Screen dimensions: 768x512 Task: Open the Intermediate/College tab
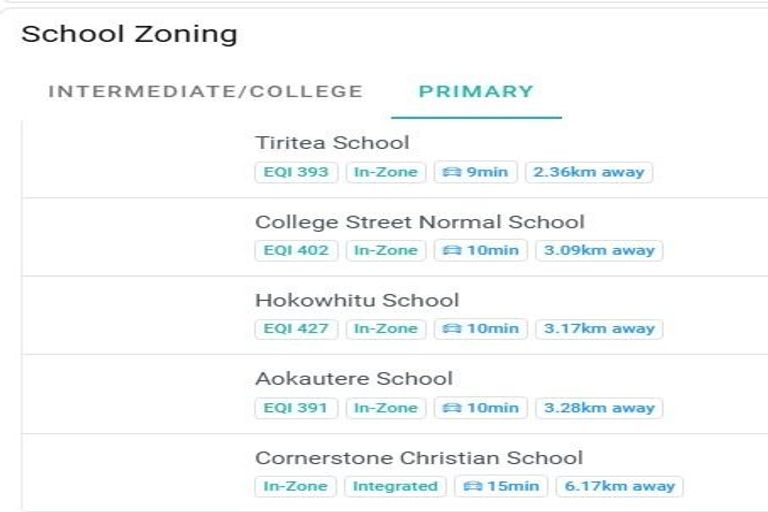click(205, 92)
